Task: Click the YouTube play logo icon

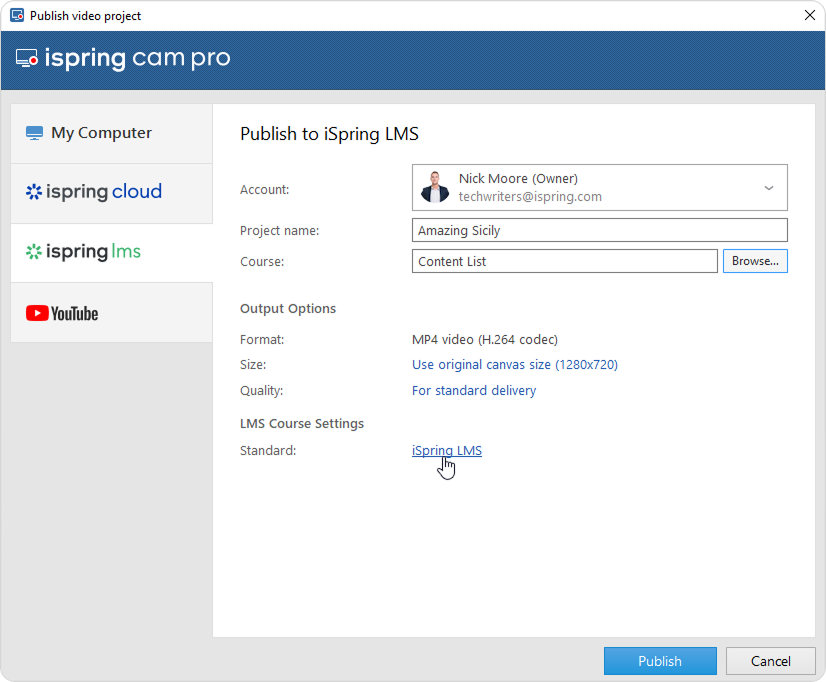Action: click(x=37, y=313)
